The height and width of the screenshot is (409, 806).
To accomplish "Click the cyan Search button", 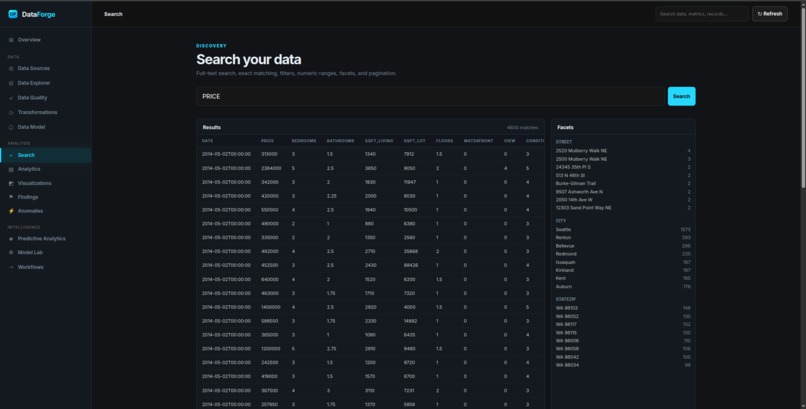I will [x=681, y=97].
